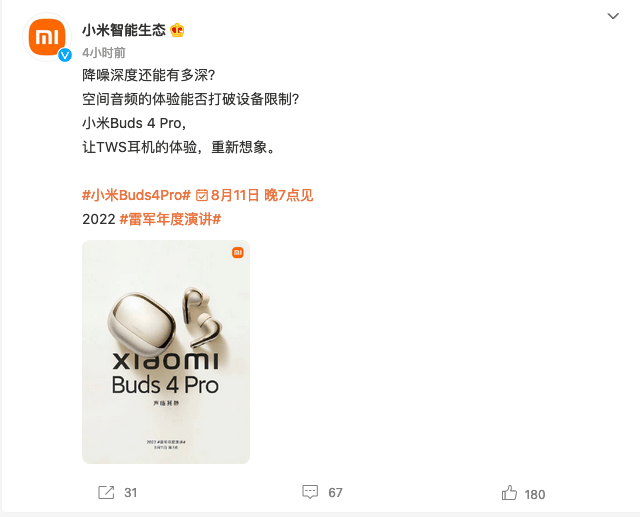Image resolution: width=640 pixels, height=517 pixels.
Task: Open the 小米智能生态 username
Action: [x=124, y=30]
